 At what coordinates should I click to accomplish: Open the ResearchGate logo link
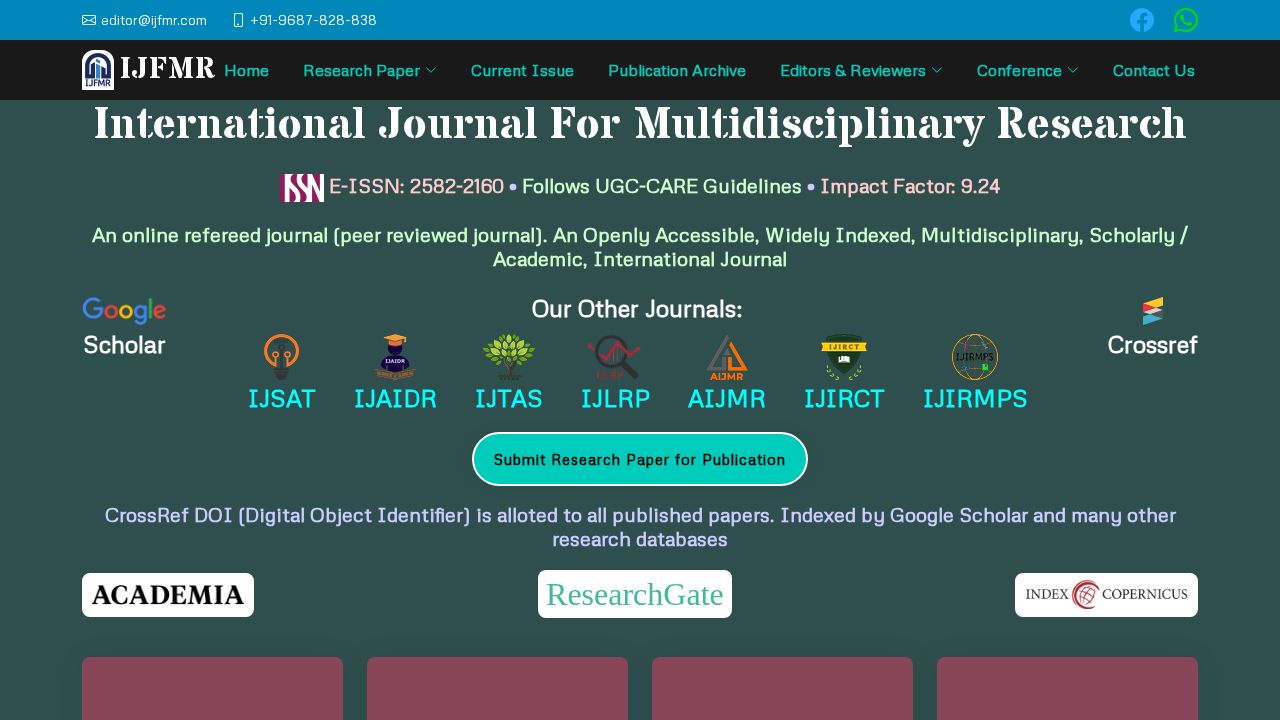tap(635, 594)
